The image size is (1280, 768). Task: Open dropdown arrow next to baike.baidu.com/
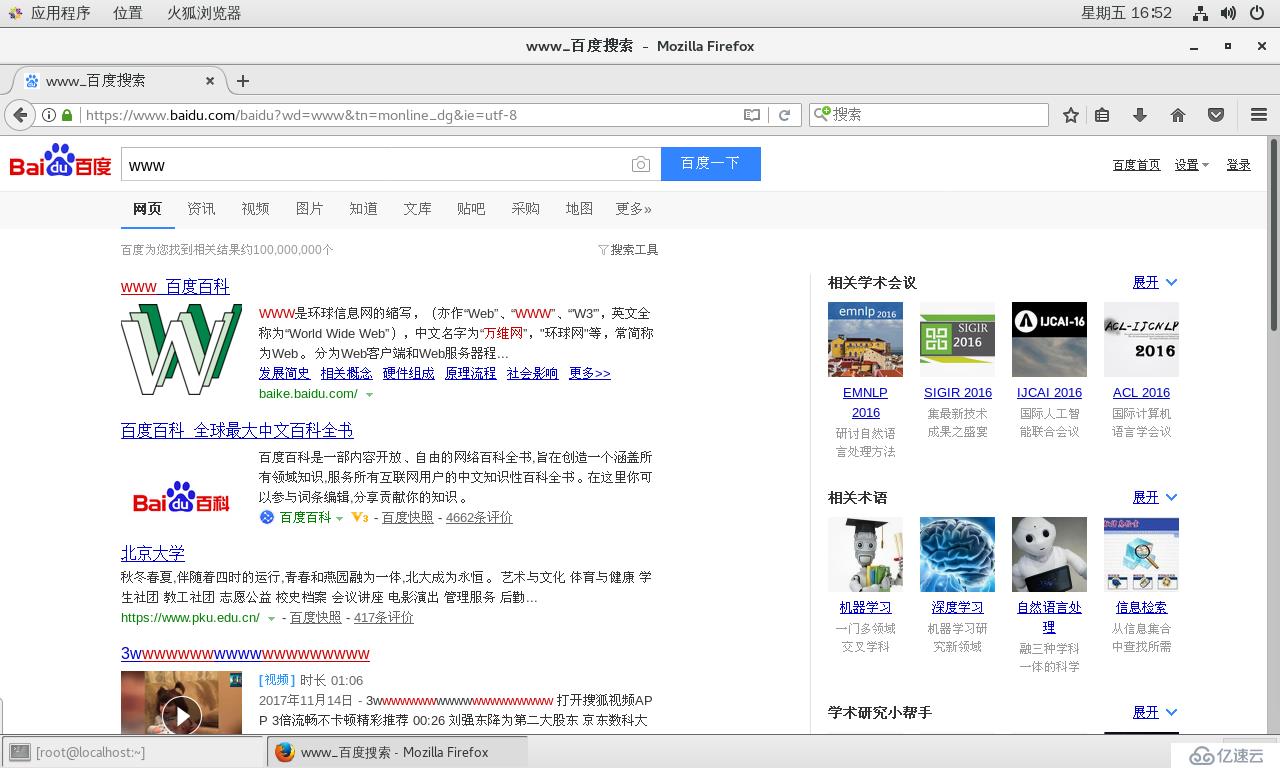(369, 395)
